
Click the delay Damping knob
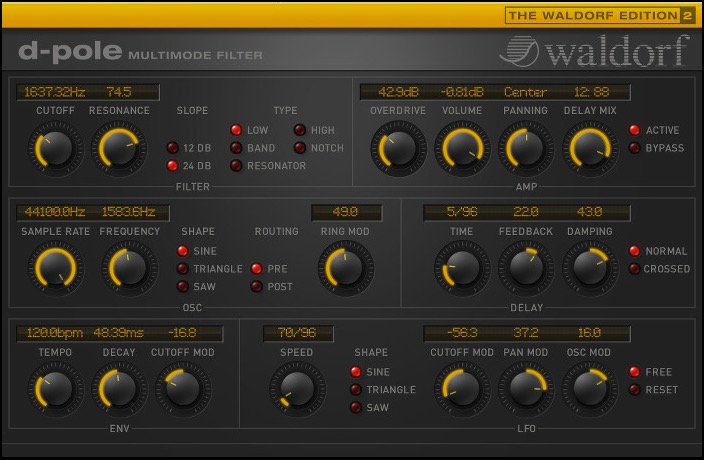click(590, 268)
